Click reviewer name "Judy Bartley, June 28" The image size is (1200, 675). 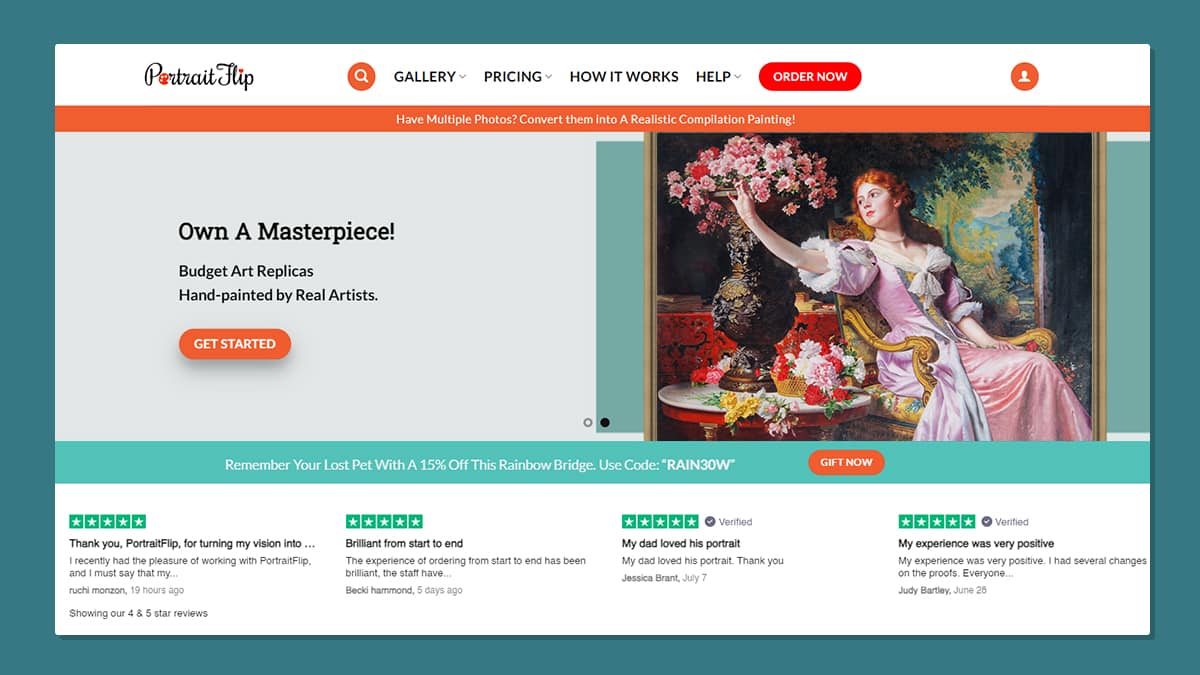pos(943,591)
